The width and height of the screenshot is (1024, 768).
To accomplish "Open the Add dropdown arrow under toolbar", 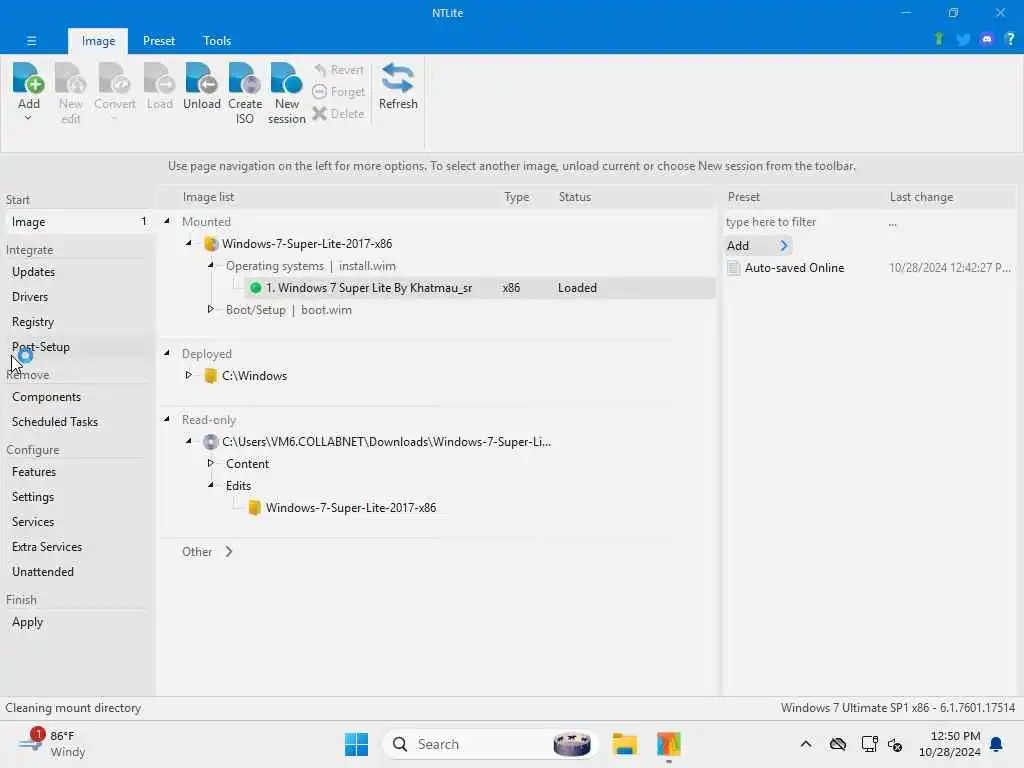I will pos(28,118).
